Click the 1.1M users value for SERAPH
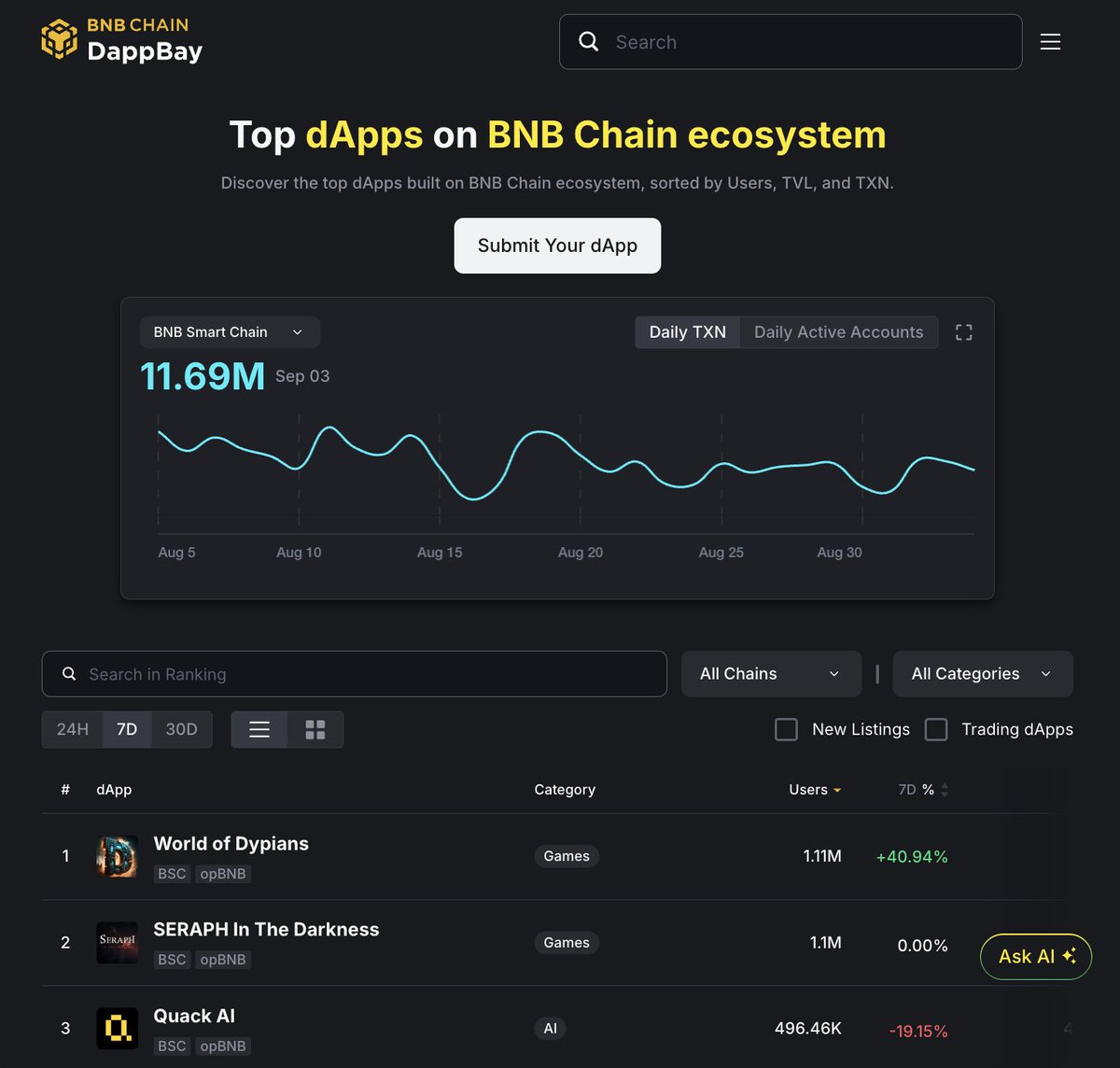The image size is (1120, 1068). (826, 943)
